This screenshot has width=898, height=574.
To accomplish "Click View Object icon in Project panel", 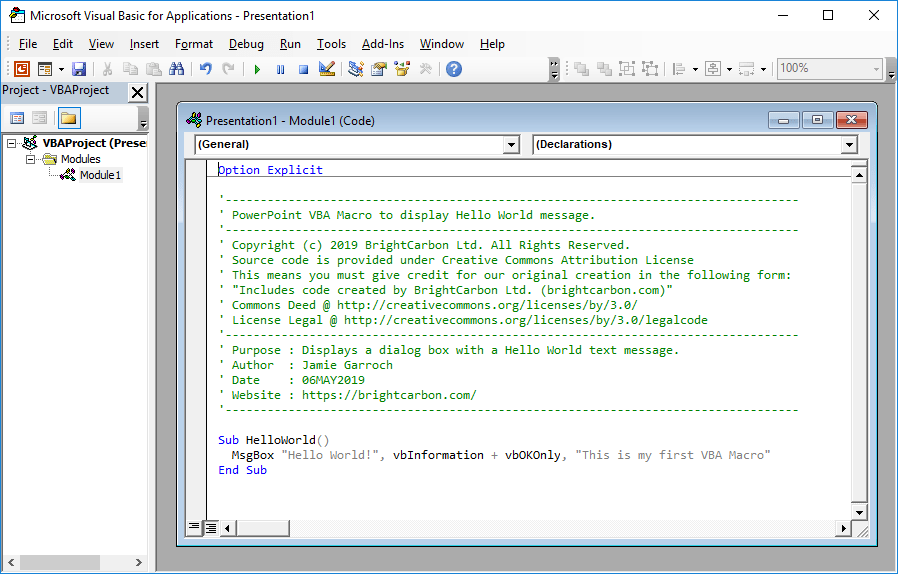I will point(40,118).
